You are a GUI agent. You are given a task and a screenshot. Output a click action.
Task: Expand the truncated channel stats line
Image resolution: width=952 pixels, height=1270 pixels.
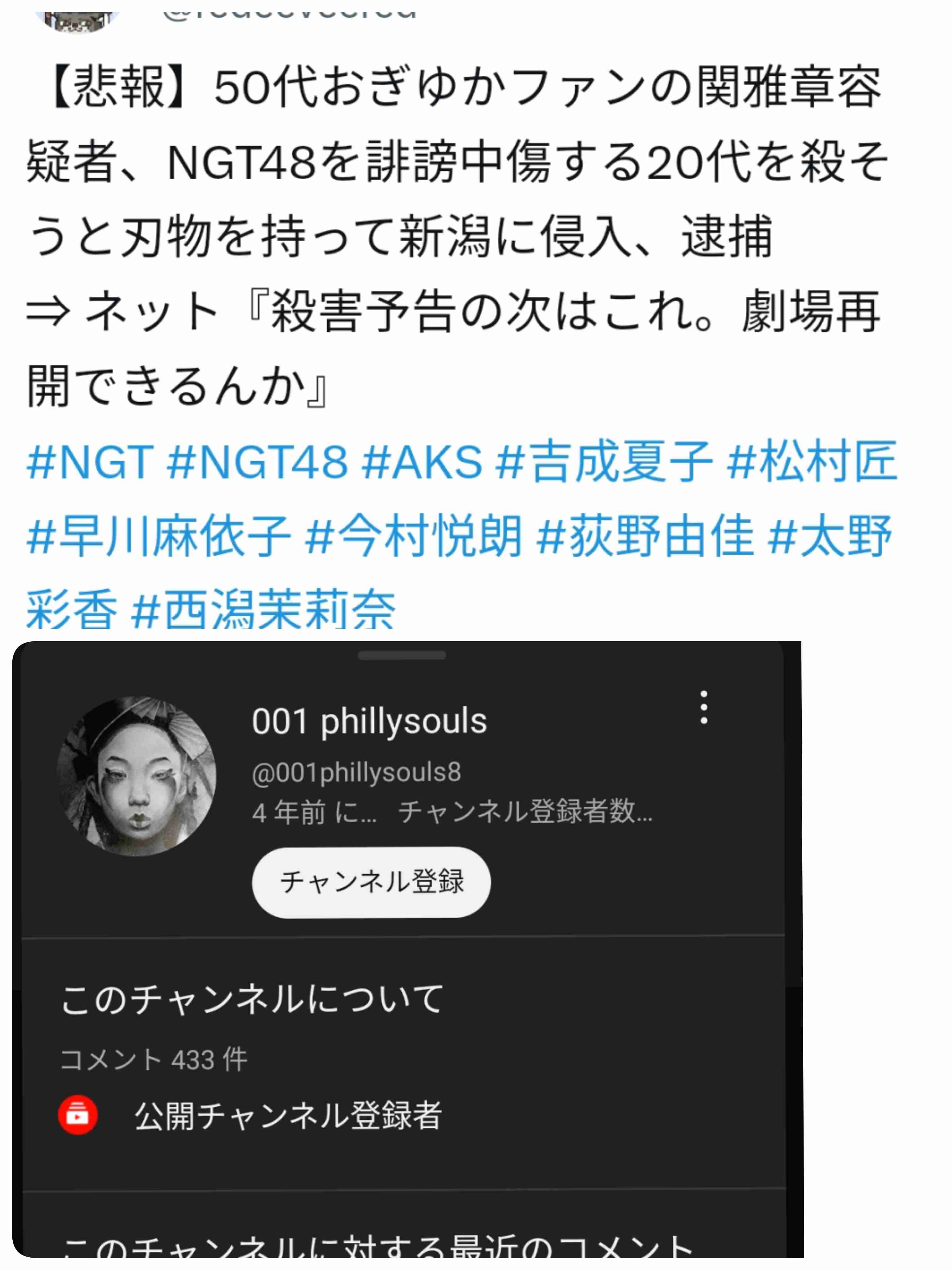[x=452, y=812]
